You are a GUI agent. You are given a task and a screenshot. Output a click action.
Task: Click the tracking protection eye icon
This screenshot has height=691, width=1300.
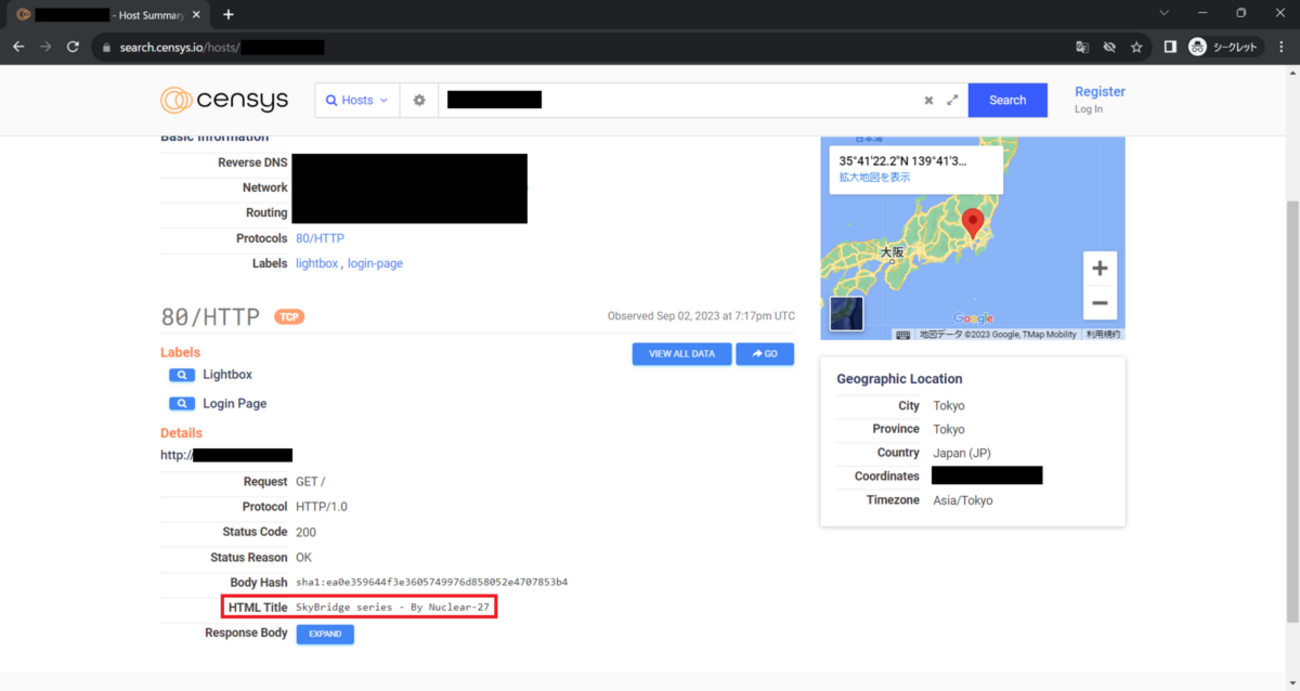[x=1109, y=47]
